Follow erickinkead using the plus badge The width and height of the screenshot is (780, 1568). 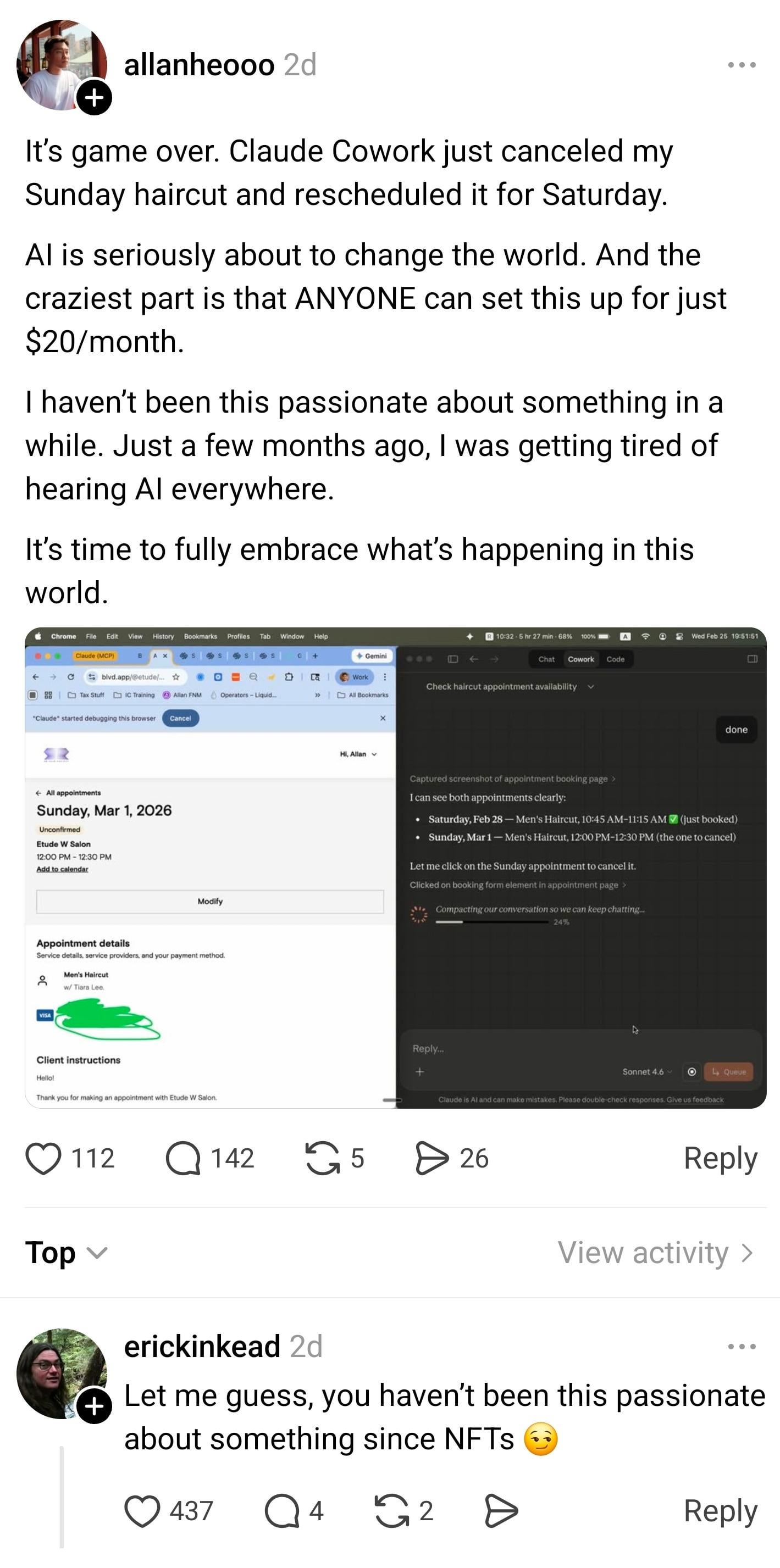pyautogui.click(x=94, y=1406)
